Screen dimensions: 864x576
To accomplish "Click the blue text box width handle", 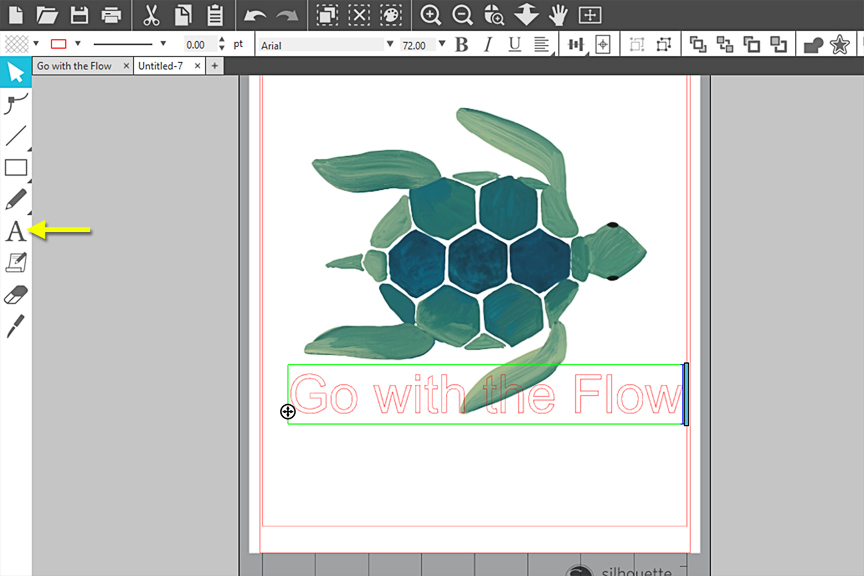I will 686,394.
